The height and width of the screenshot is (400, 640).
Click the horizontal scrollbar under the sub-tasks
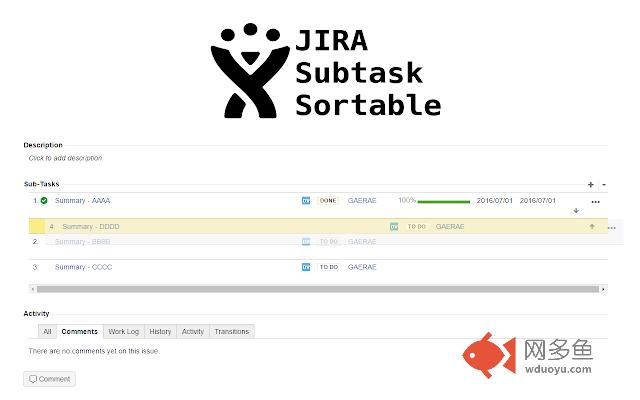tap(318, 289)
